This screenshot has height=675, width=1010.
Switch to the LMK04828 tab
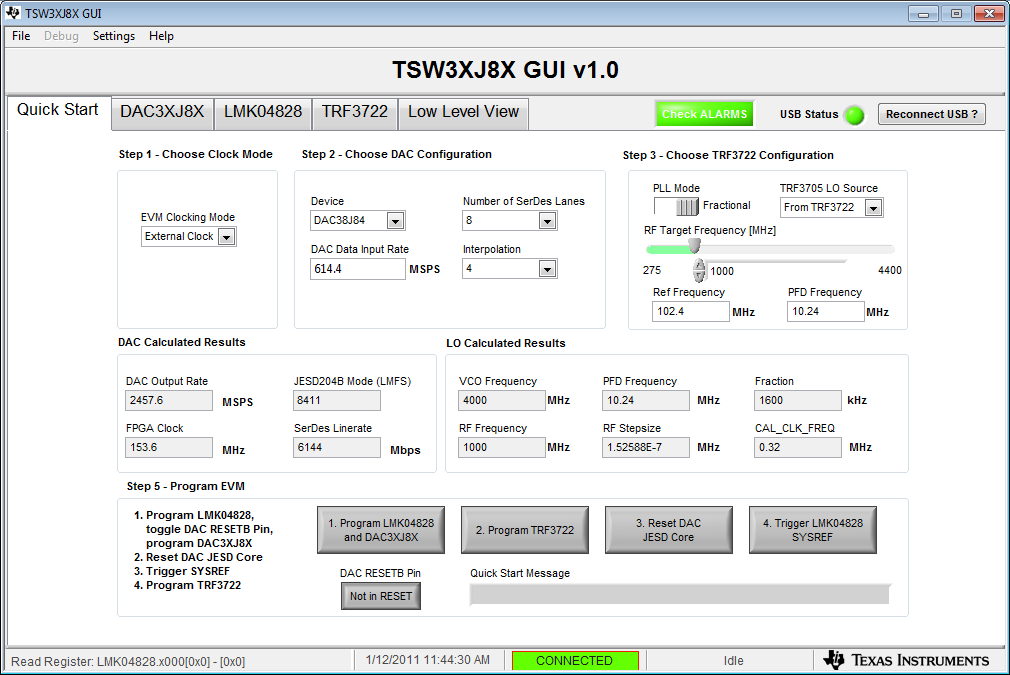[263, 113]
